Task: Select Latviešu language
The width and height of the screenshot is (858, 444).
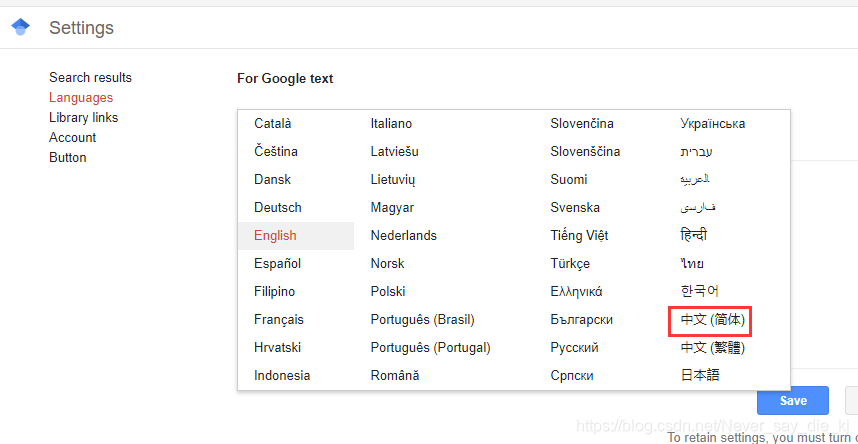Action: tap(395, 152)
